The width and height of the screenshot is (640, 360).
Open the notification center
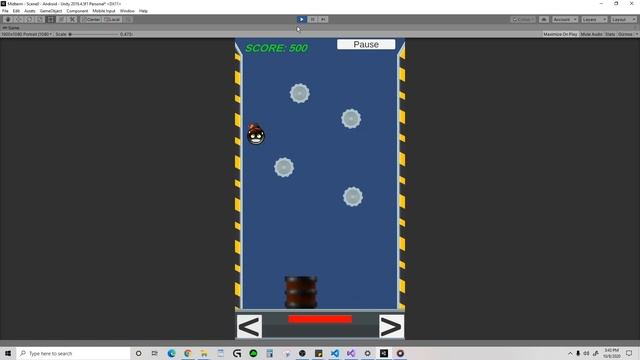click(629, 353)
